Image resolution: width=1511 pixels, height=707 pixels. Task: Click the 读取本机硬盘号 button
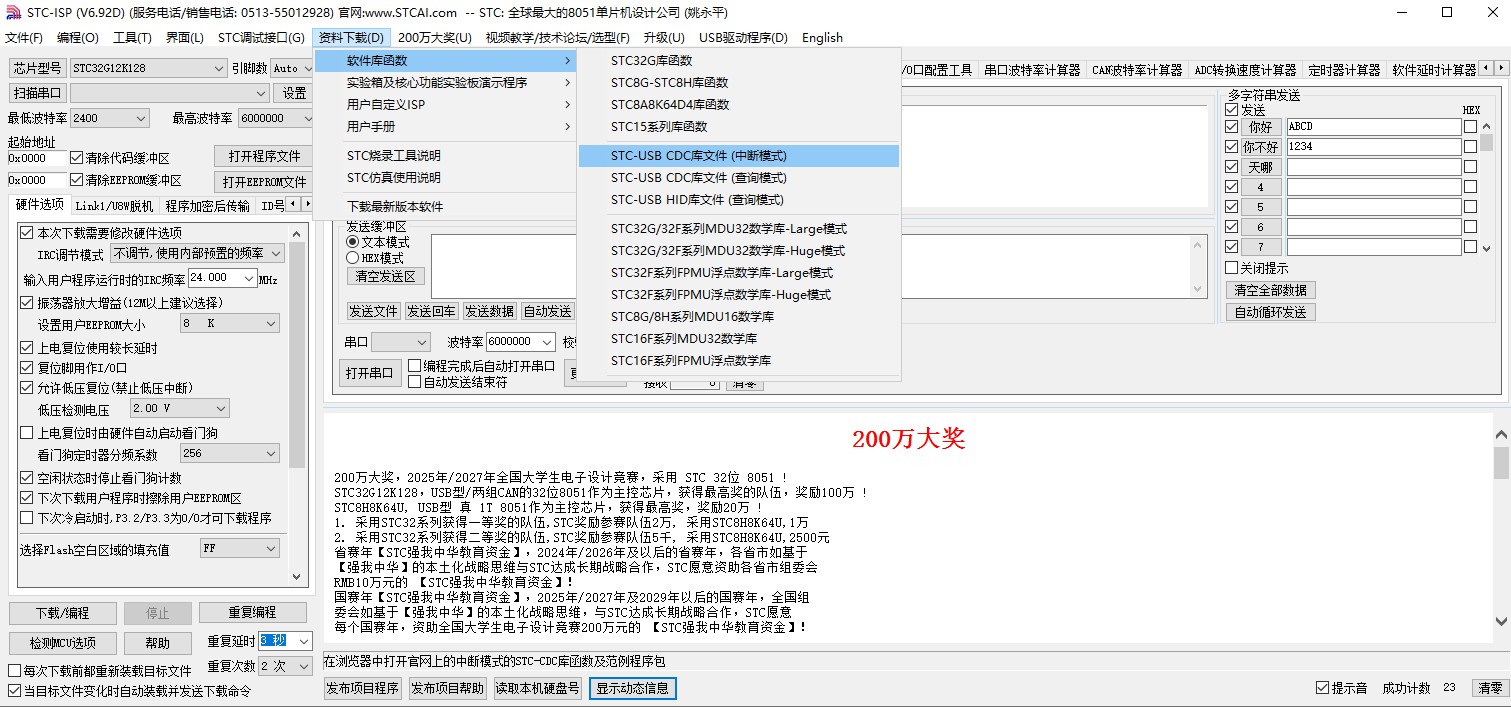(x=537, y=688)
